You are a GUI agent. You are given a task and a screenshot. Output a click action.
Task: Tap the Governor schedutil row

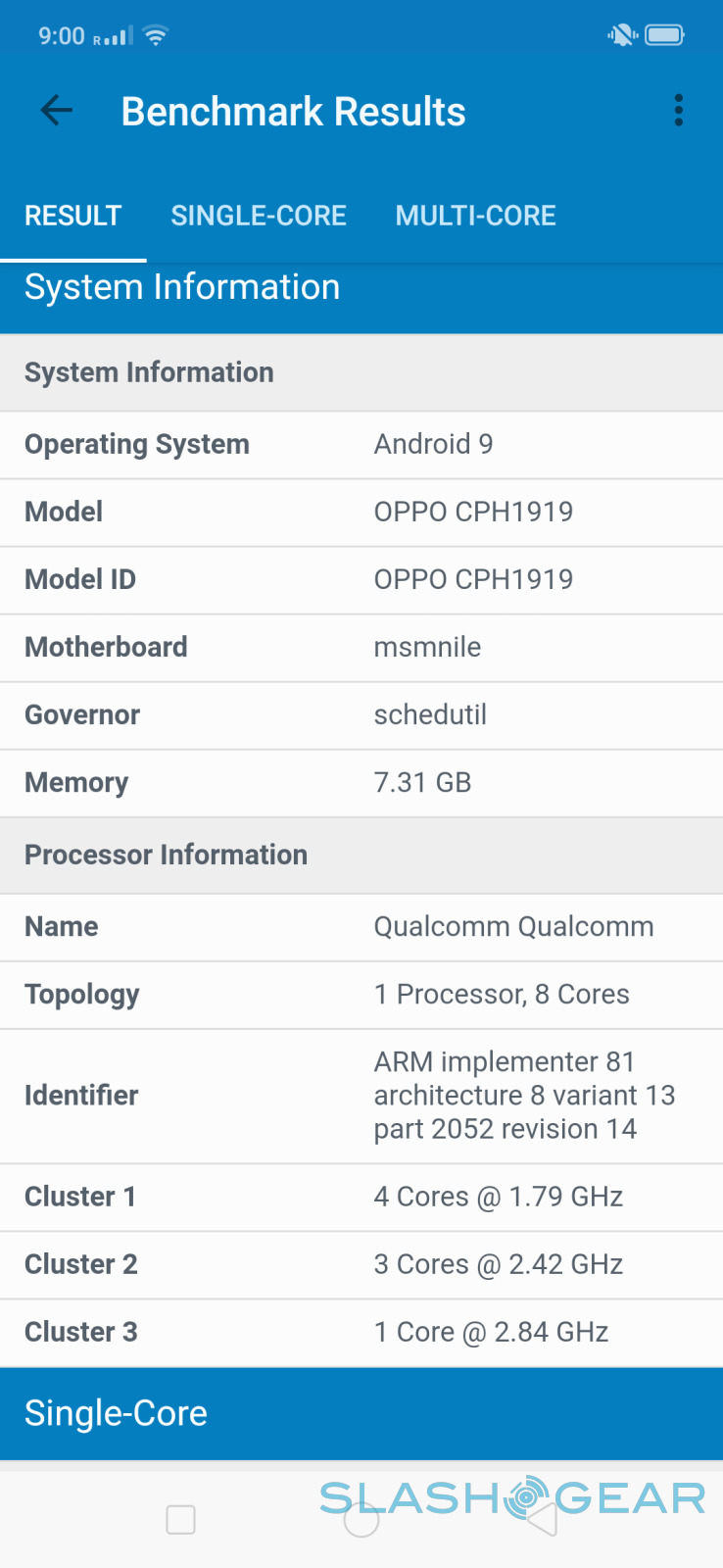tap(361, 715)
